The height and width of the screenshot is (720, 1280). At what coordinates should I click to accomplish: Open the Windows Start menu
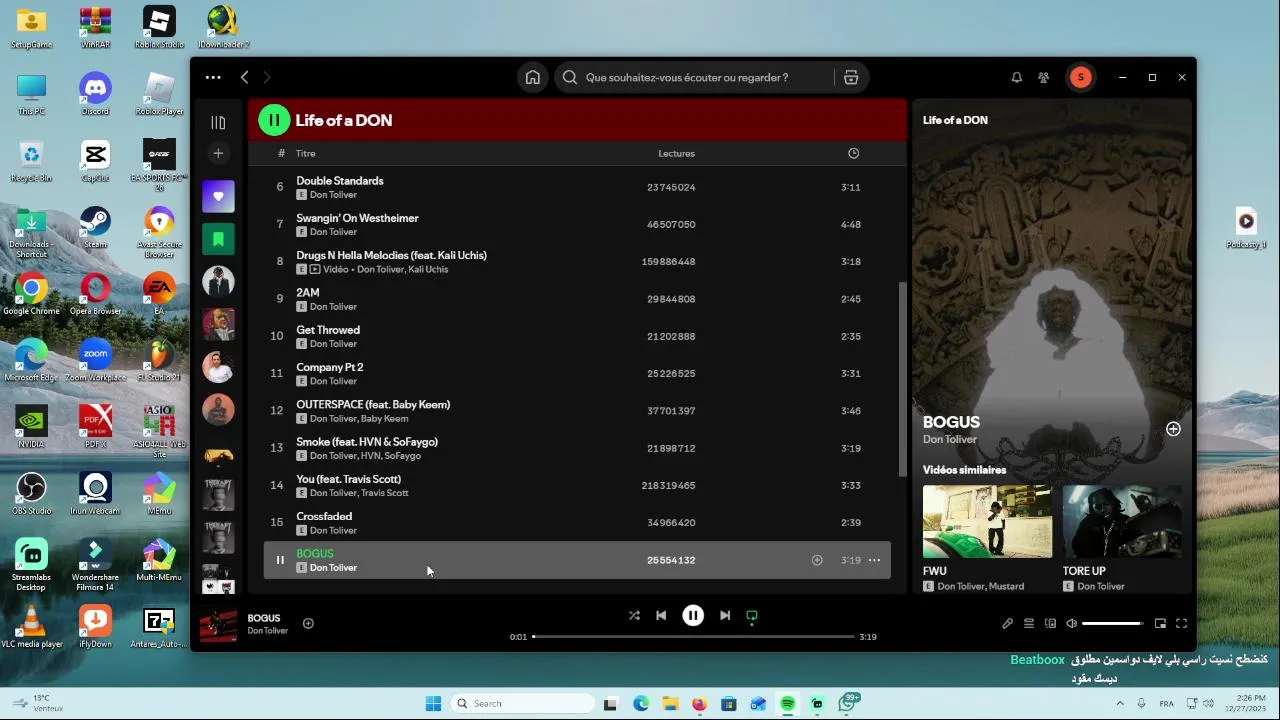tap(433, 704)
